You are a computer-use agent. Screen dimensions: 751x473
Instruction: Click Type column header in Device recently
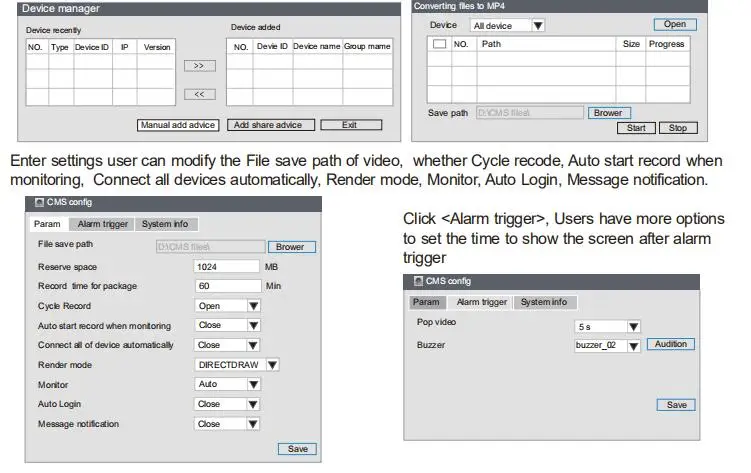(60, 47)
